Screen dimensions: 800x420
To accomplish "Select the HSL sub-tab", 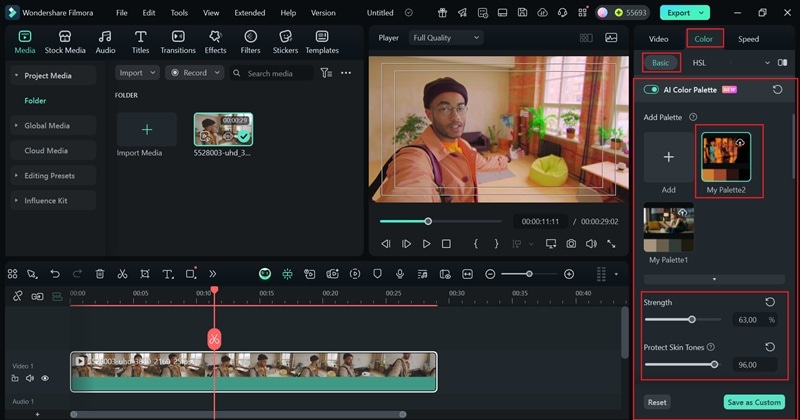I will (699, 63).
